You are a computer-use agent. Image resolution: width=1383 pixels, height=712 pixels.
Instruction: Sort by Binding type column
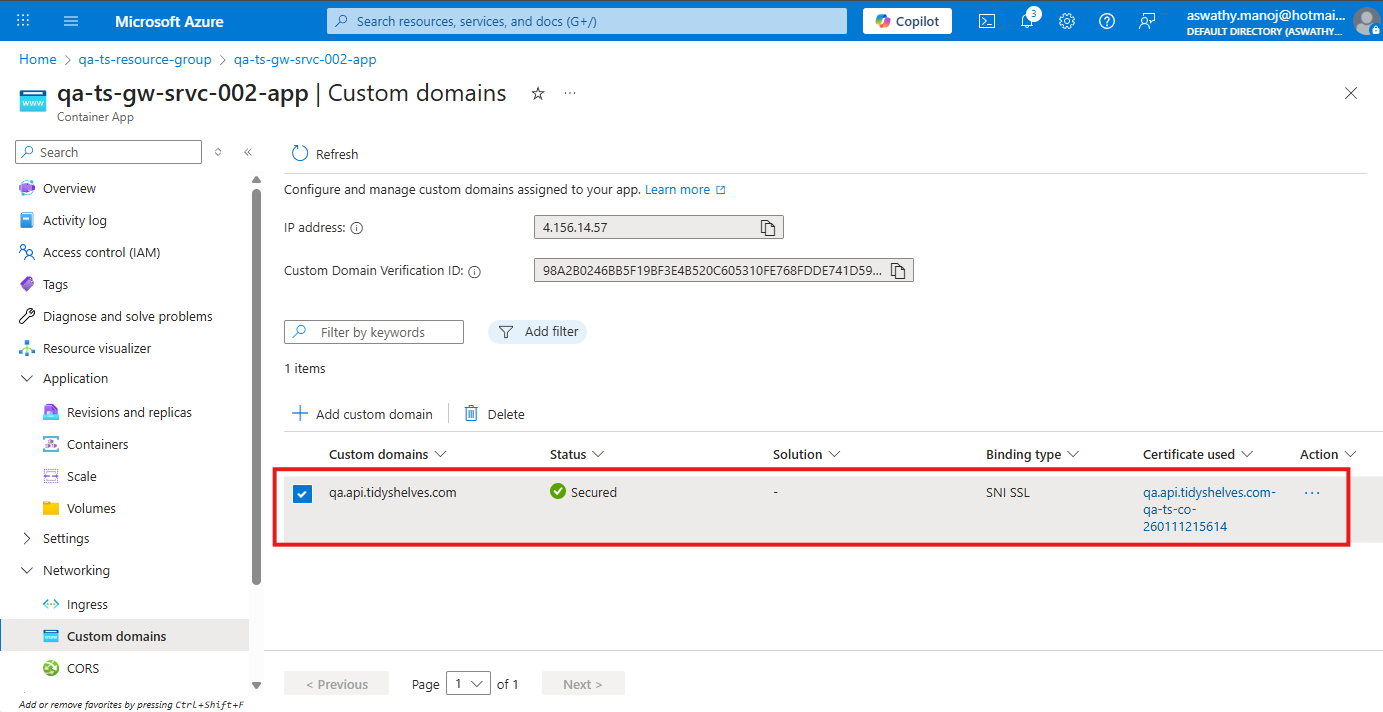(1032, 454)
